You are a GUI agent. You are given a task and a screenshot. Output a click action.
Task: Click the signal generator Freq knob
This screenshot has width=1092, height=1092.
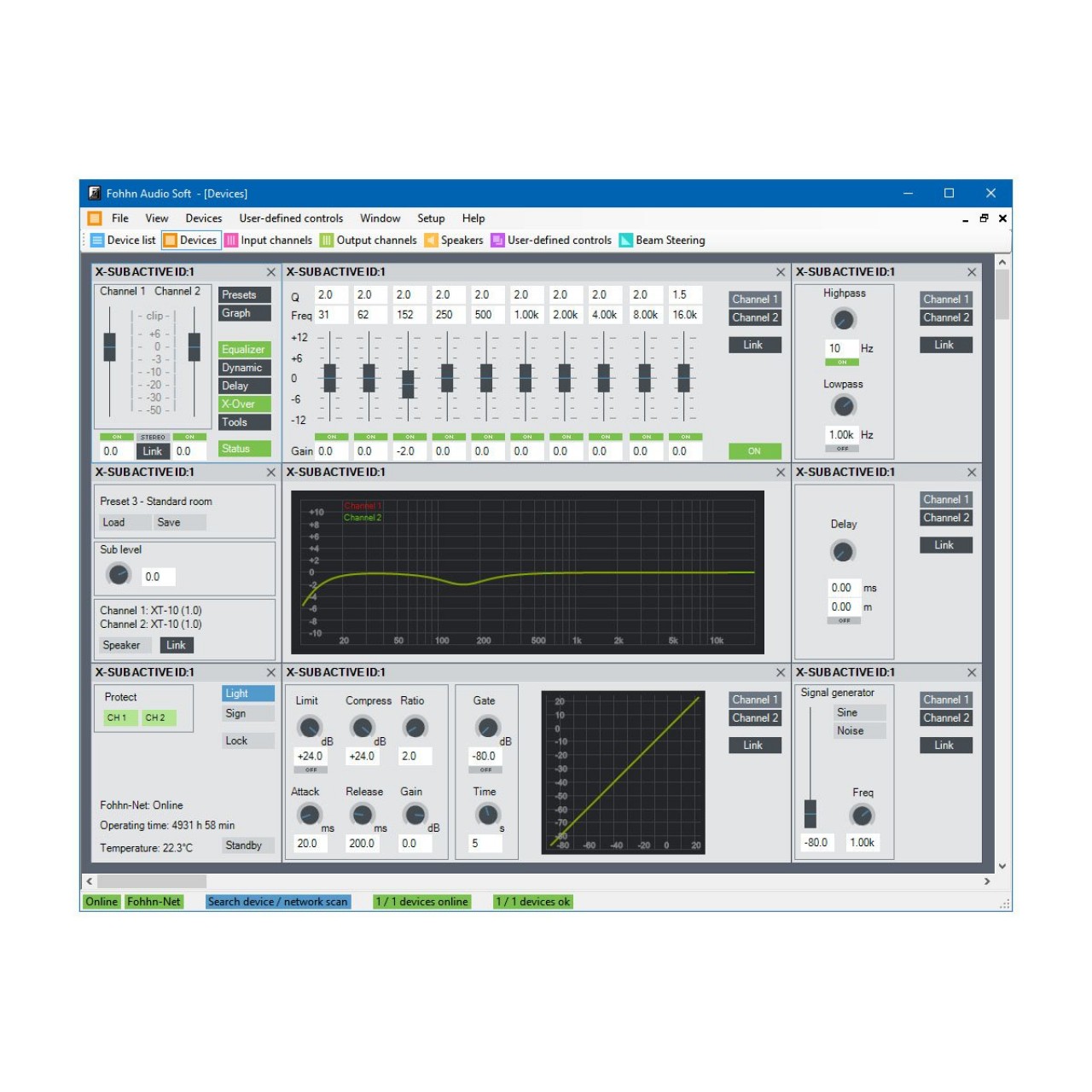coord(863,816)
